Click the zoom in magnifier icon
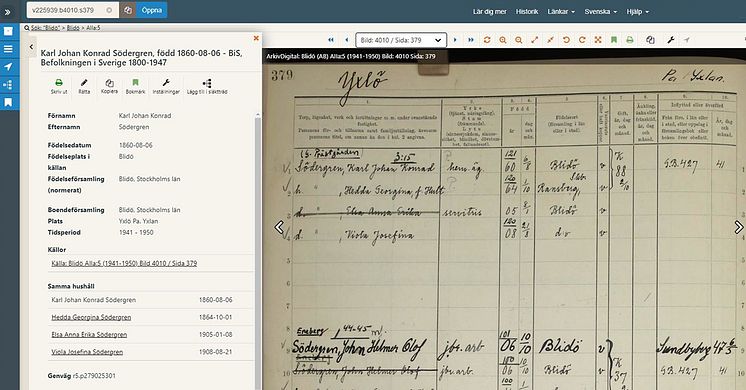The height and width of the screenshot is (390, 746). pyautogui.click(x=502, y=40)
